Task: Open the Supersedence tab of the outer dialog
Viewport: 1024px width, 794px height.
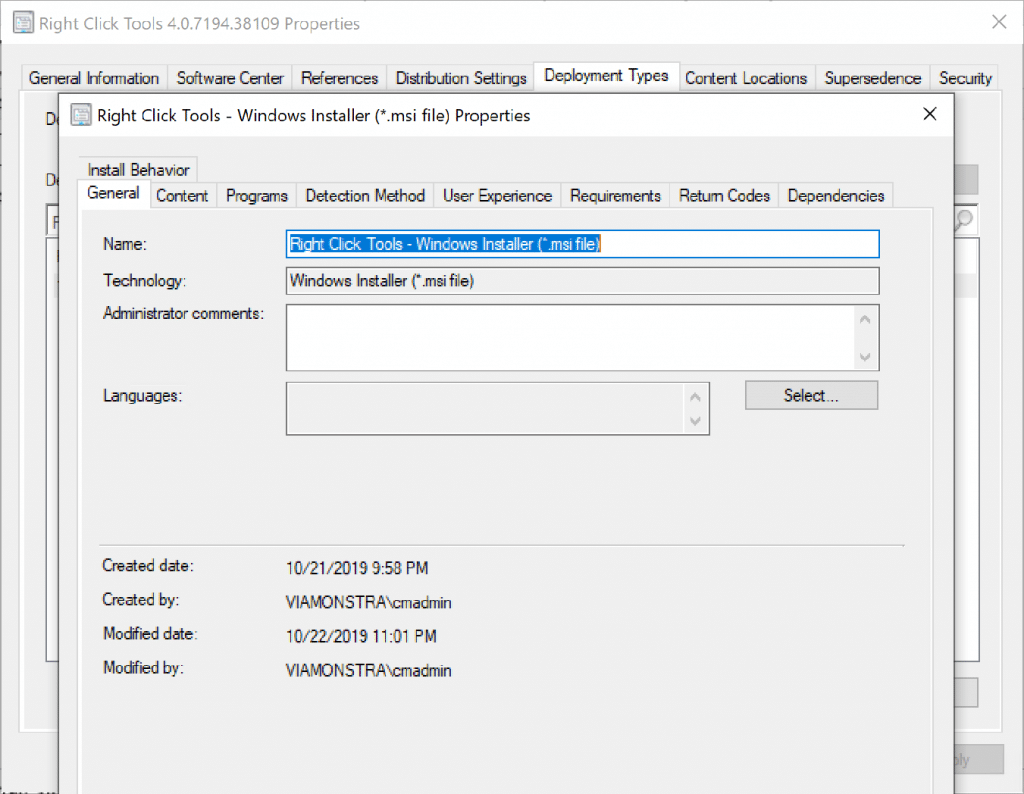Action: pyautogui.click(x=870, y=77)
